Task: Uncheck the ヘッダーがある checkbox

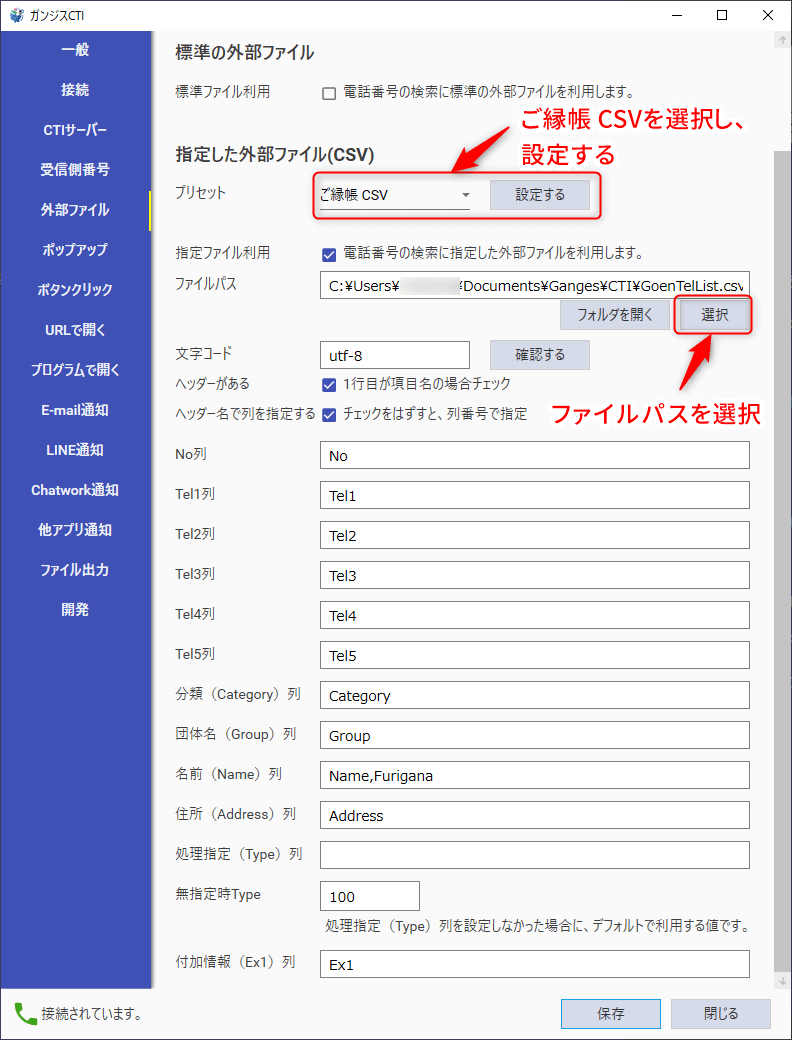Action: 329,384
